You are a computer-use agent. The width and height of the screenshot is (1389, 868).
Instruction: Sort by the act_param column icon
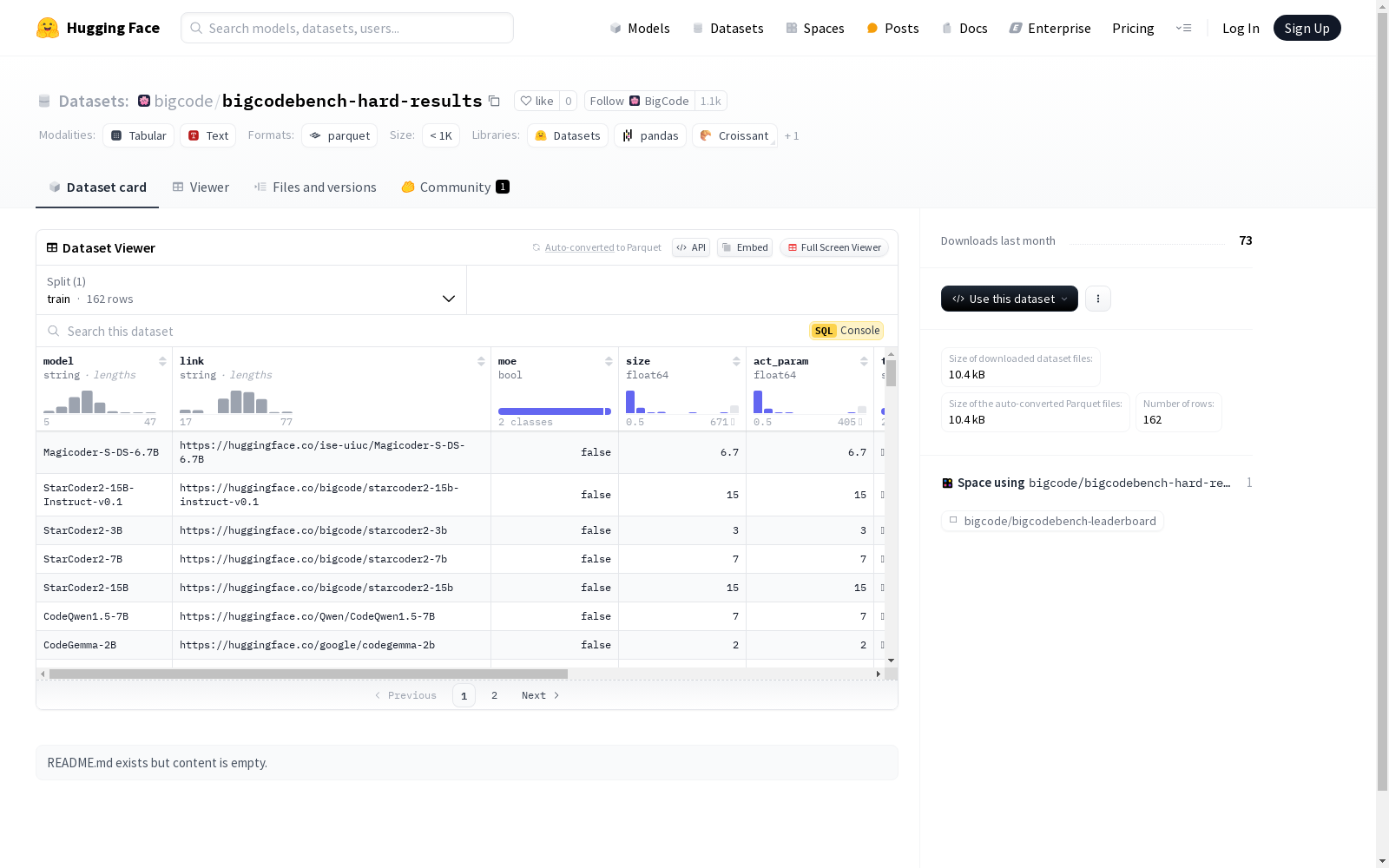pos(864,361)
